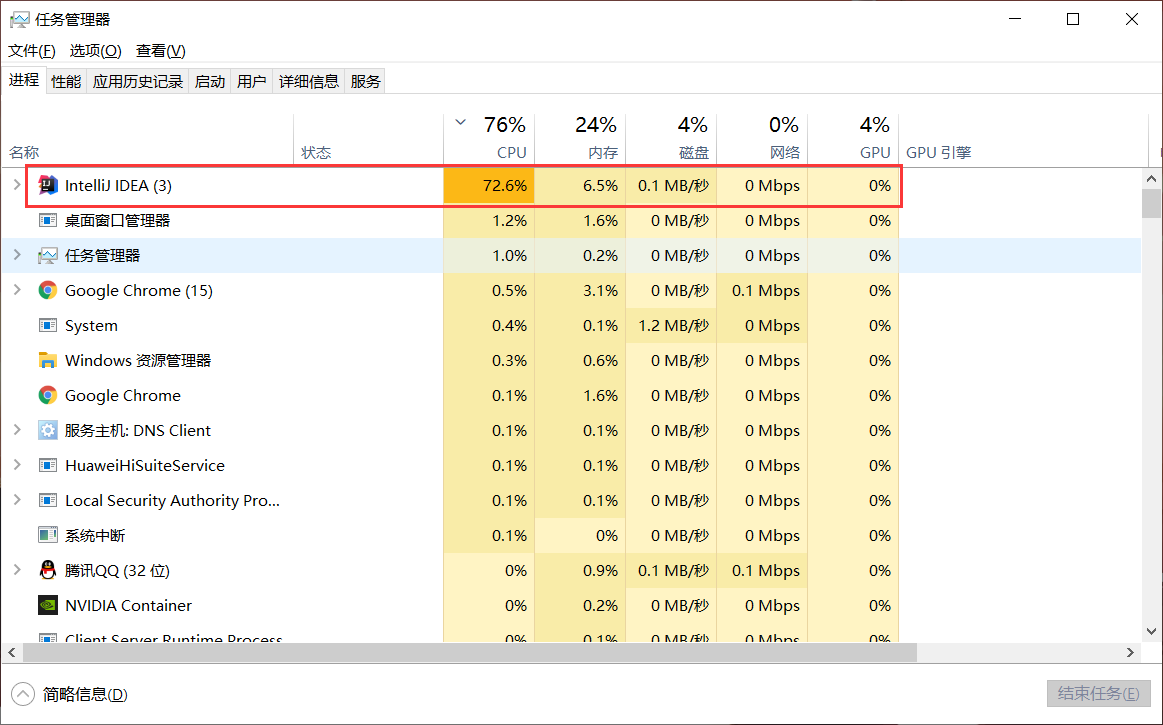Screen dimensions: 1163x725
Task: Select the NVIDIA Container row name
Action: [128, 606]
